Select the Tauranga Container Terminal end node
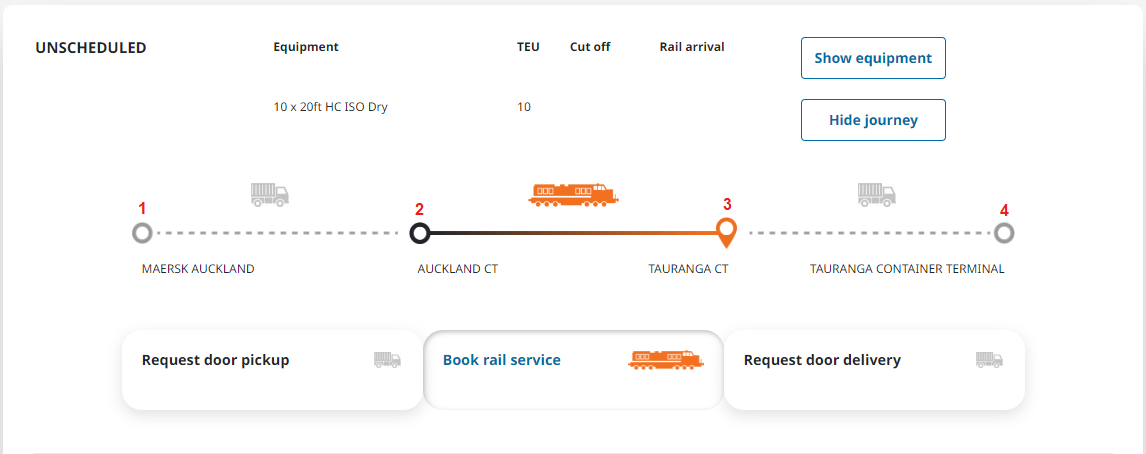Screen dimensions: 1146x454 [1004, 234]
